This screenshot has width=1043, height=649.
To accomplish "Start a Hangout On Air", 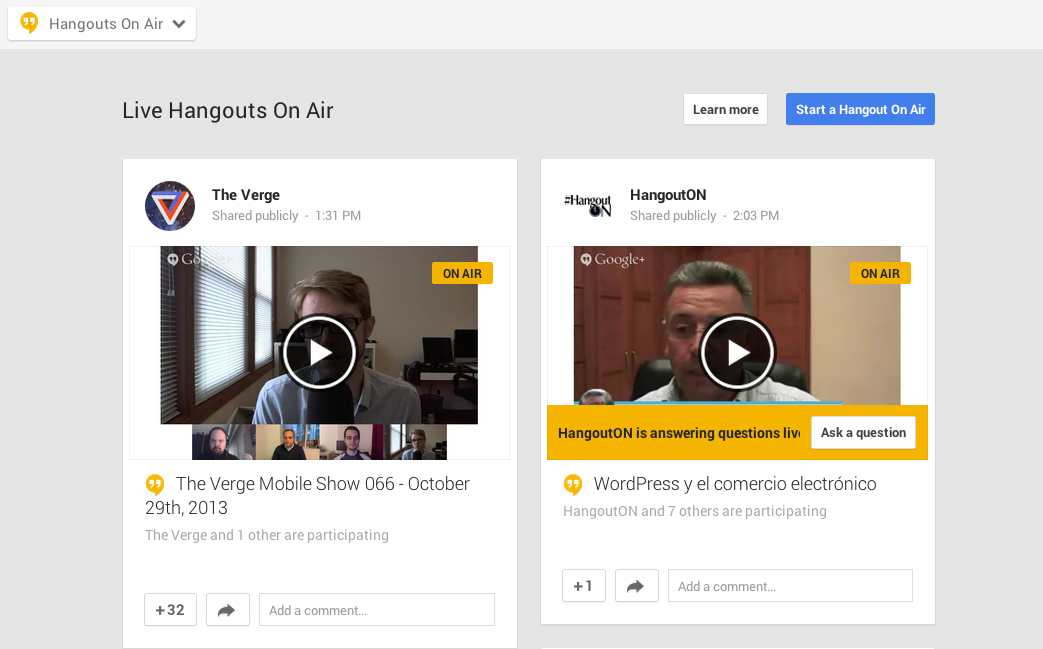I will tap(860, 109).
